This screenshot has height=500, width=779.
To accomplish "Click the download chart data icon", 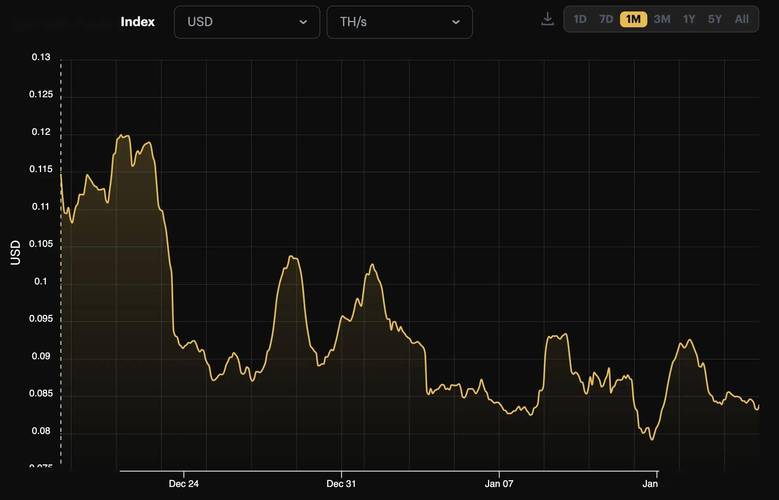I will (x=547, y=19).
